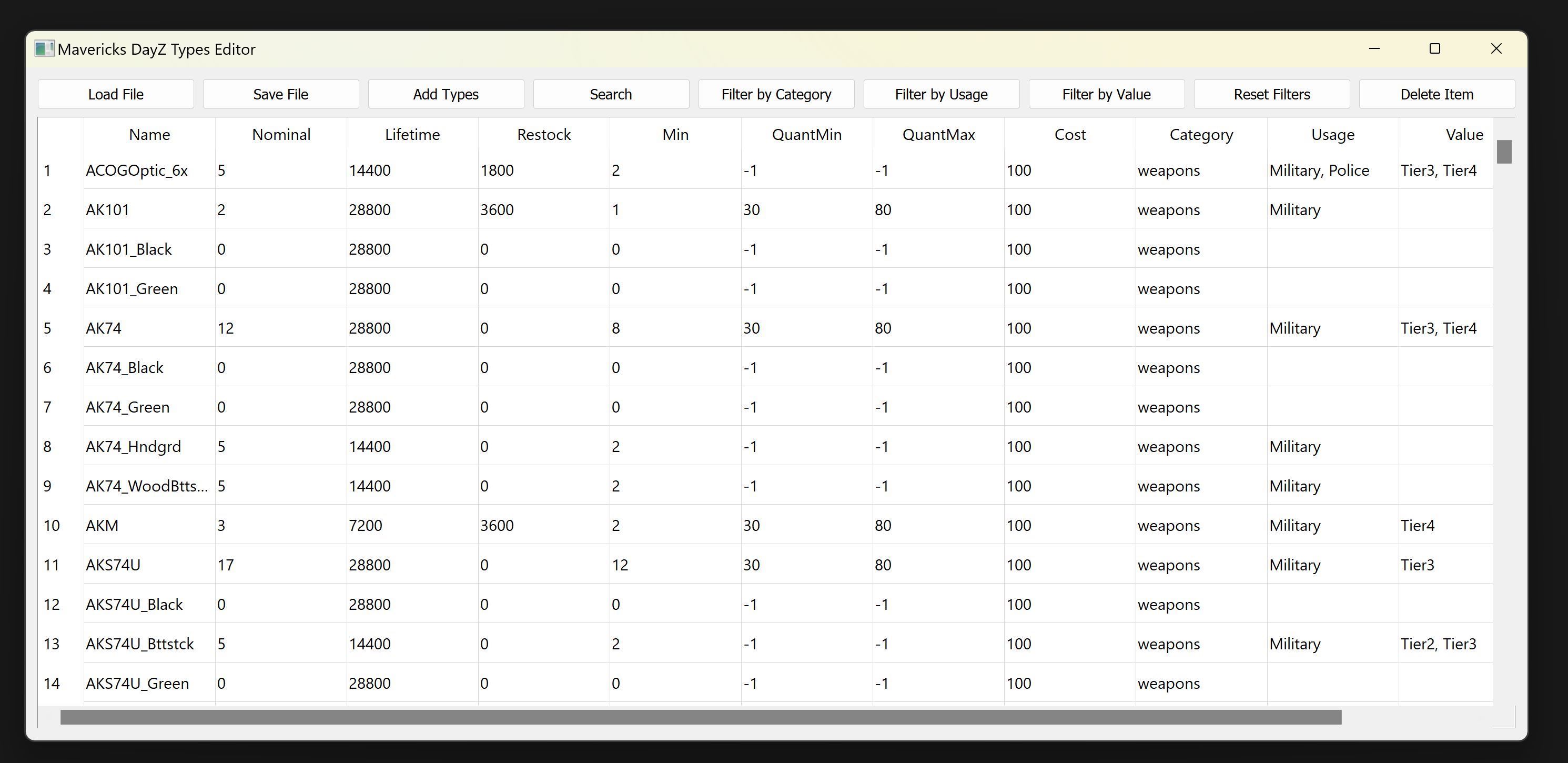Image resolution: width=1568 pixels, height=763 pixels.
Task: Click the Search button
Action: point(611,94)
